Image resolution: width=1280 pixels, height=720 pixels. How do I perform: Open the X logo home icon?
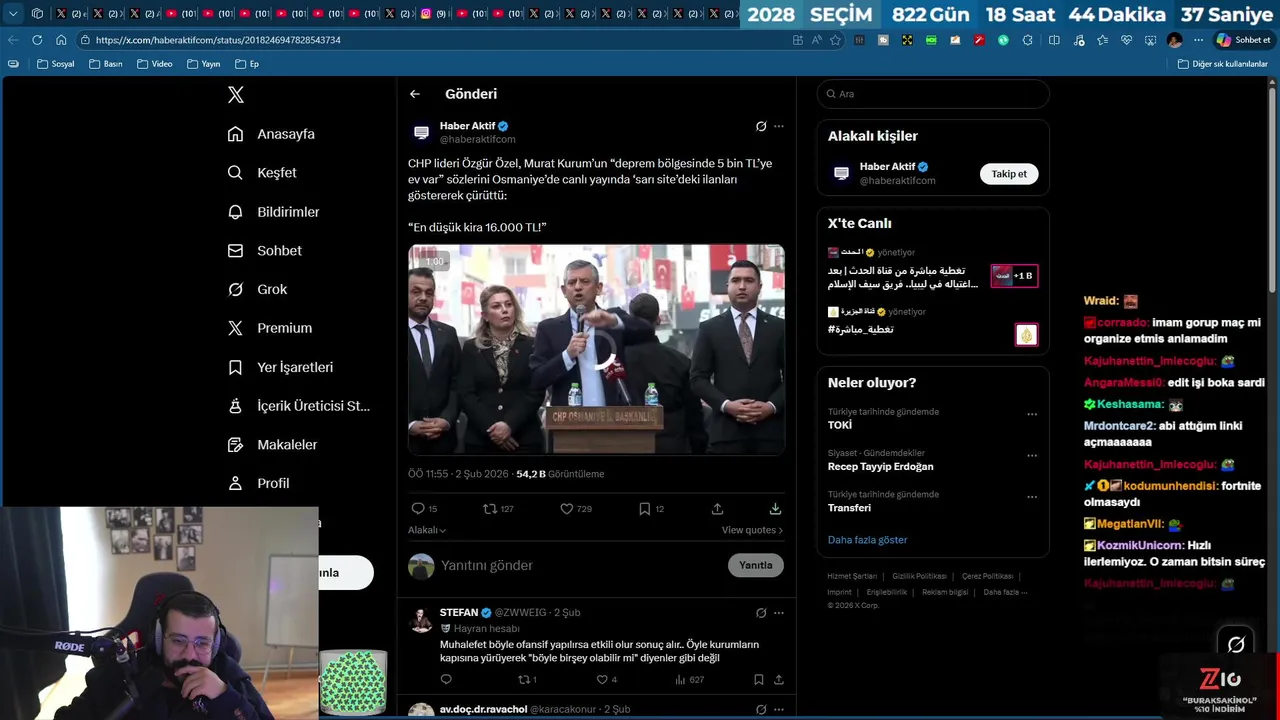click(236, 95)
